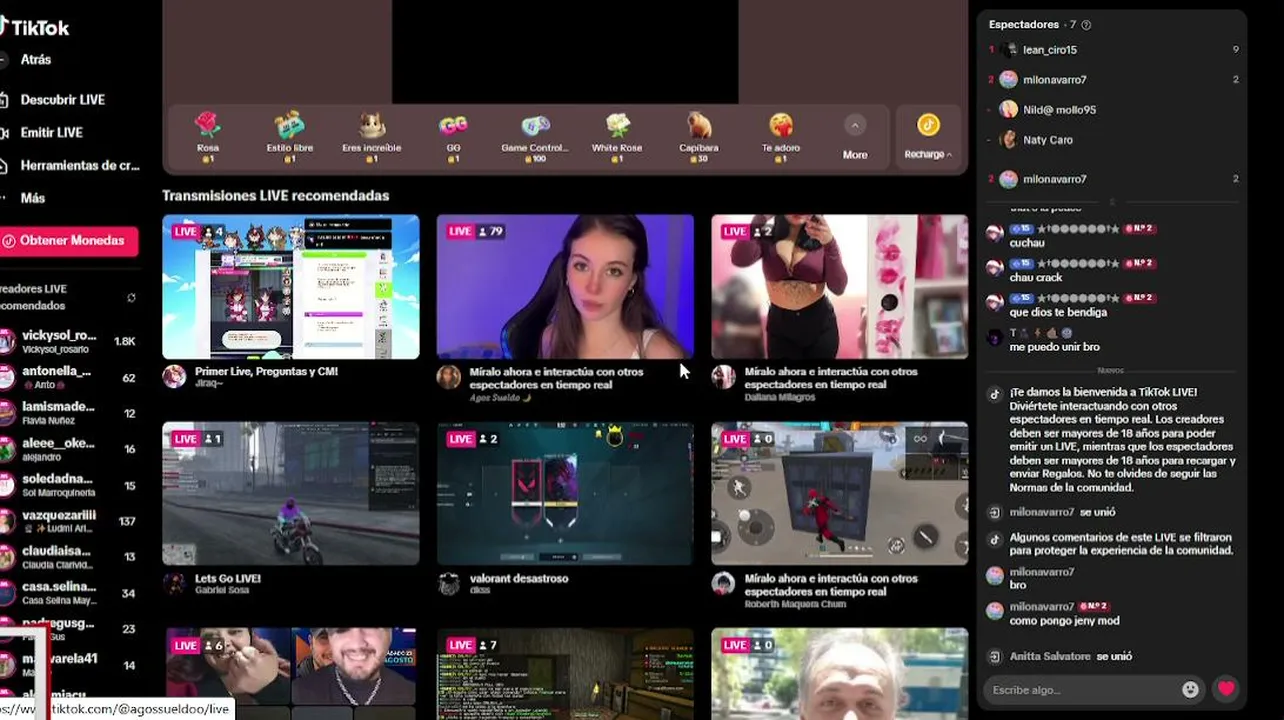The width and height of the screenshot is (1284, 720).
Task: Click the title 'Primer Live, Preguntas y CM!'
Action: pos(266,371)
